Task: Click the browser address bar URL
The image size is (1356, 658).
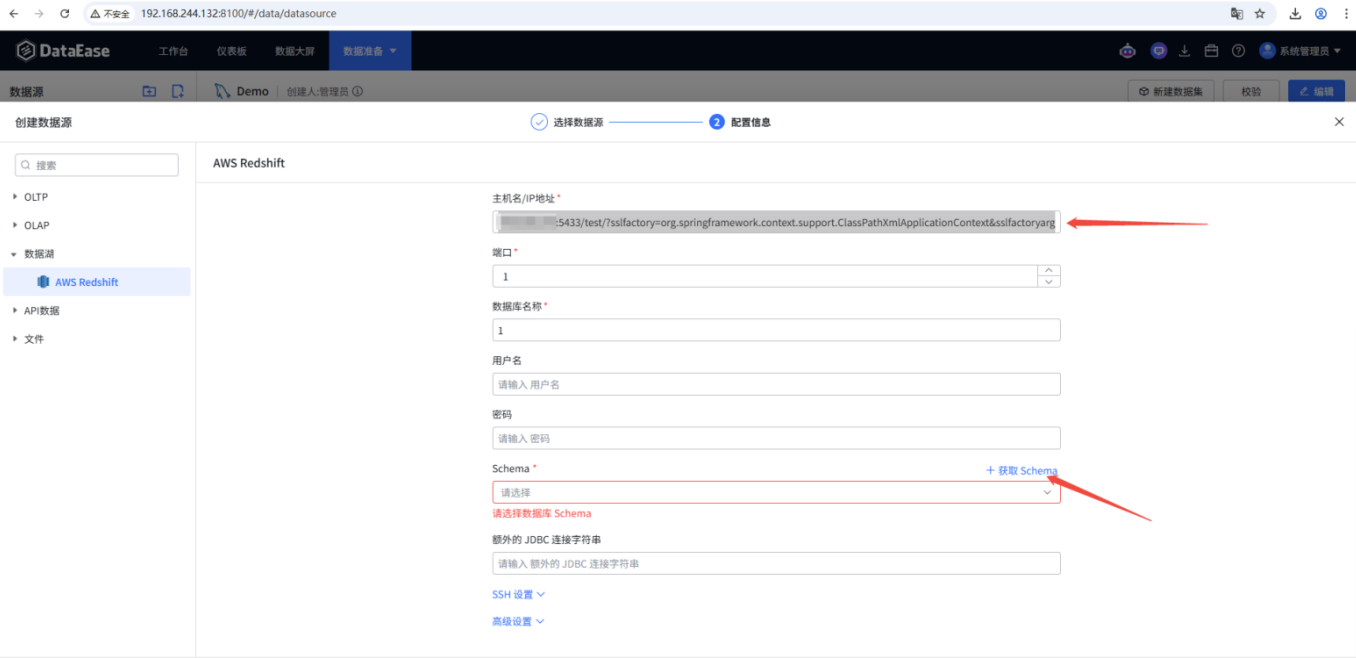Action: pos(238,14)
